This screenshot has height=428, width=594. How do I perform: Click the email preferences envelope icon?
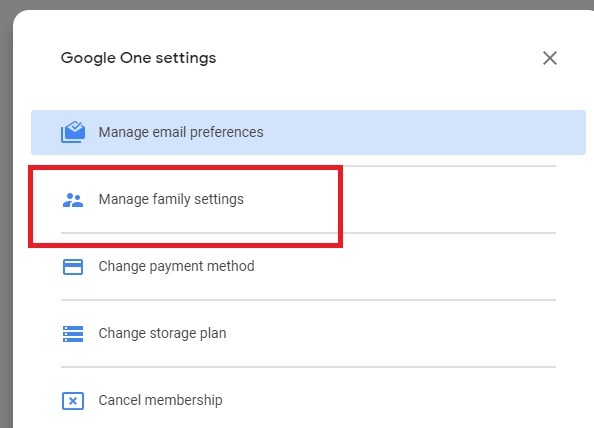tap(73, 132)
